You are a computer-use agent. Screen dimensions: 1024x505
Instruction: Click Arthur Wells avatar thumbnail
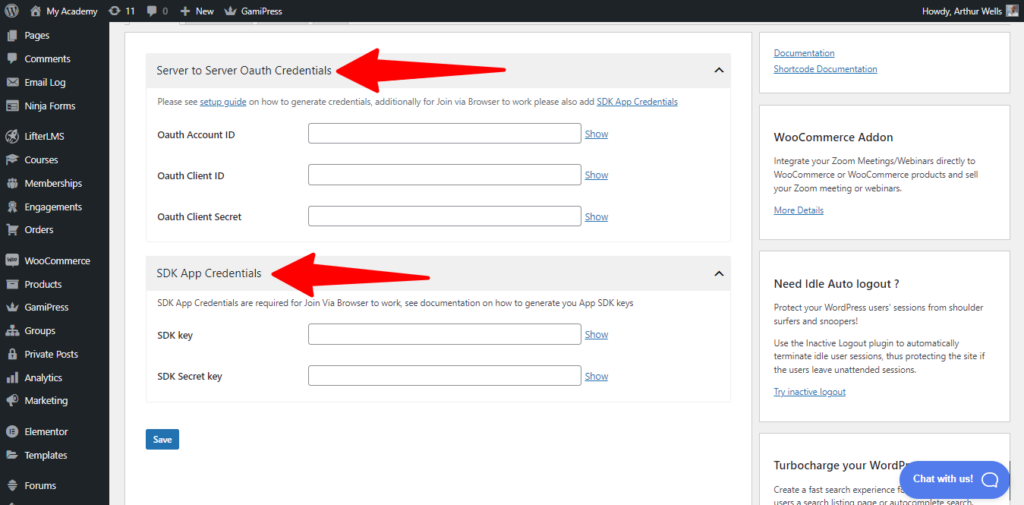pyautogui.click(x=1012, y=11)
